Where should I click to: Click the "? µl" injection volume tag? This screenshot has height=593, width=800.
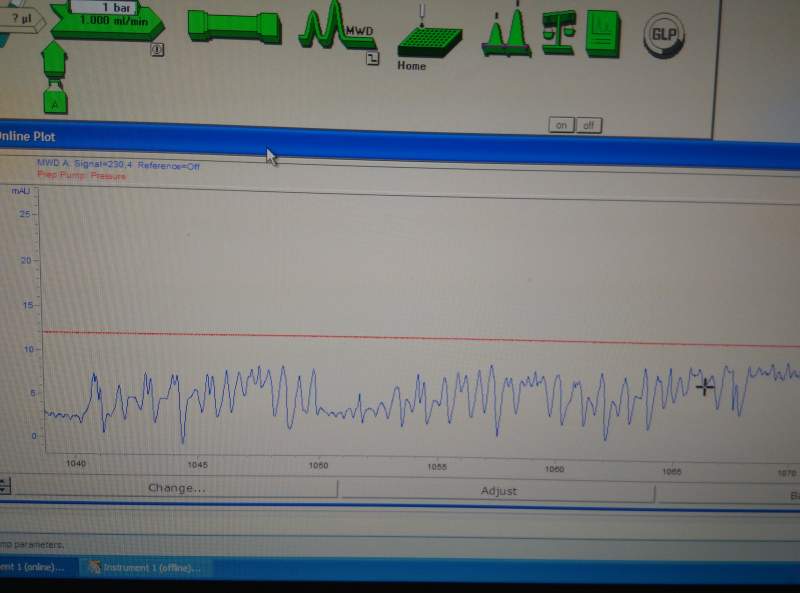click(20, 19)
